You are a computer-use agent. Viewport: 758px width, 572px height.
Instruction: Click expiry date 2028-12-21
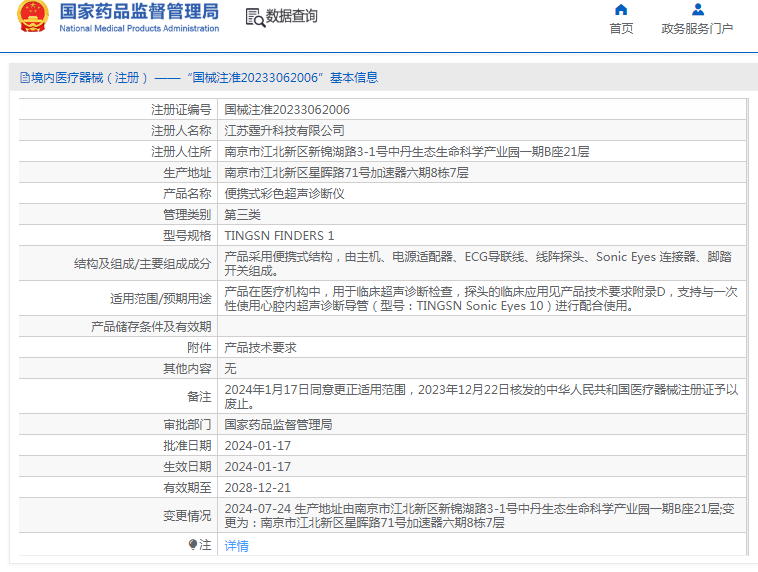(x=258, y=487)
